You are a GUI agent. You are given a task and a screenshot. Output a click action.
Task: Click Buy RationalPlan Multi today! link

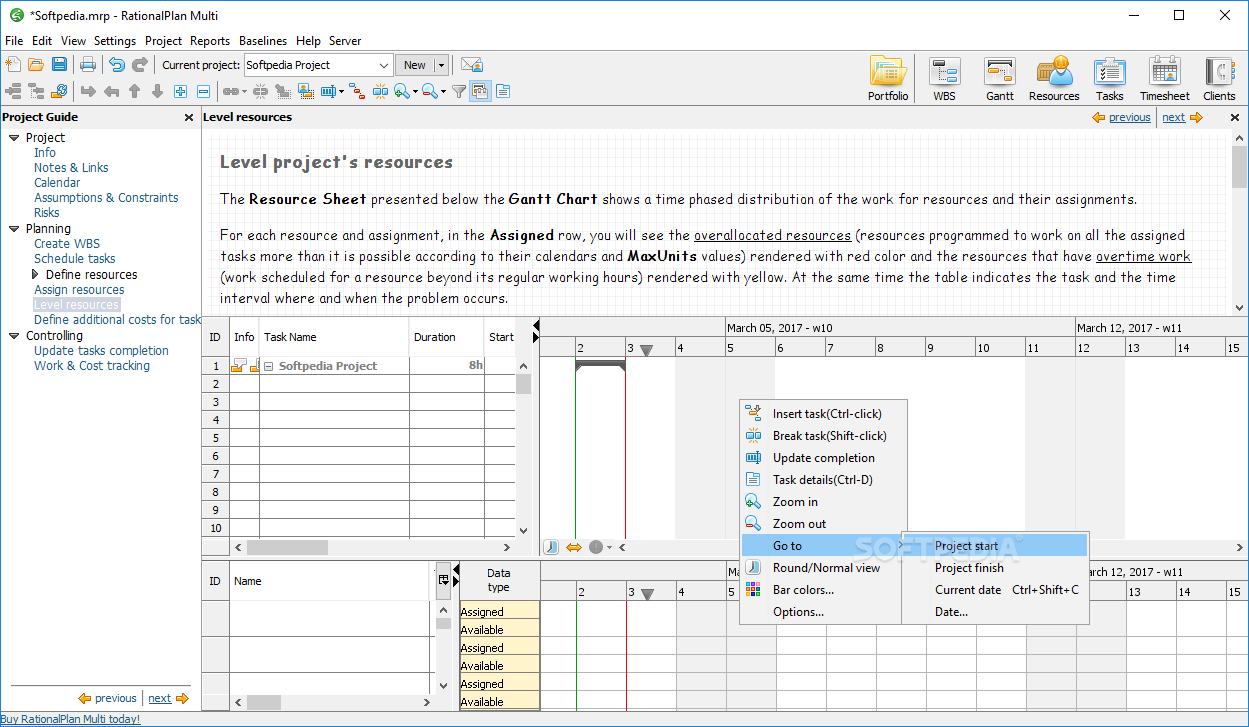click(71, 719)
